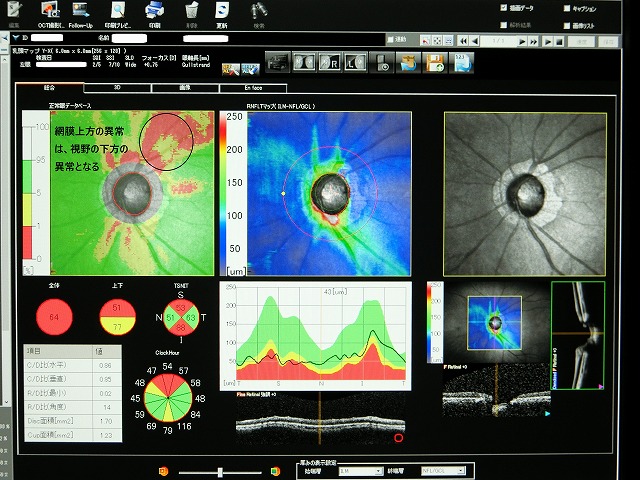
Task: Switch to the 3D tab
Action: tap(116, 88)
